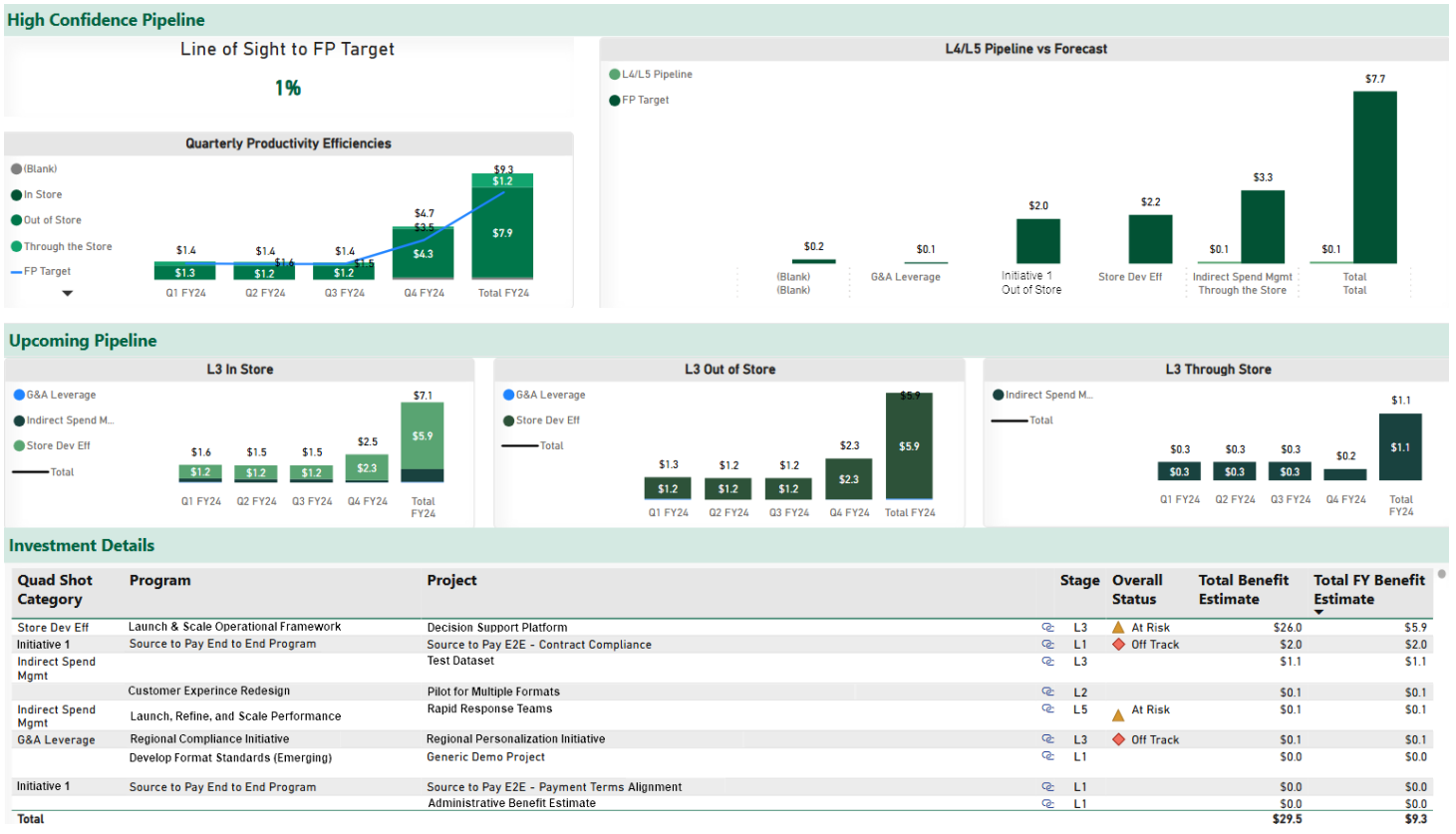Click the $7.7 Total bar in L4/L5 Pipeline chart
The height and width of the screenshot is (834, 1456).
pyautogui.click(x=1374, y=177)
